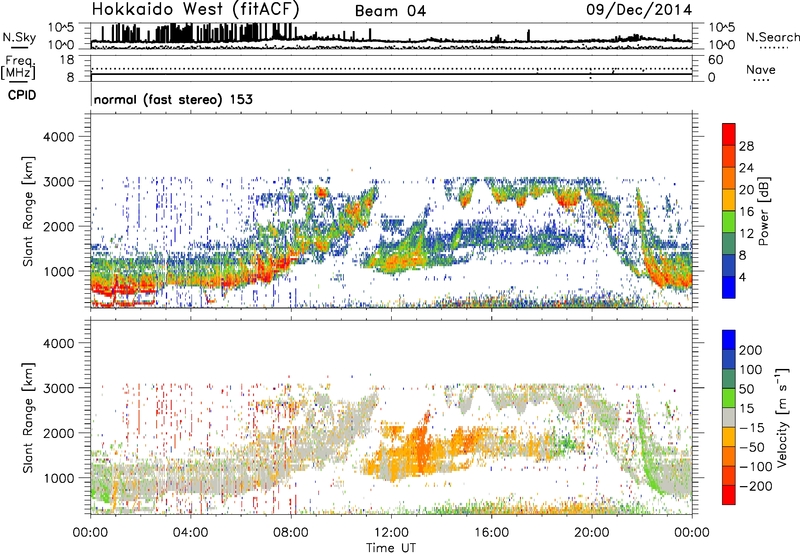
Task: Select the 'CPID' row label
Action: [x=22, y=95]
